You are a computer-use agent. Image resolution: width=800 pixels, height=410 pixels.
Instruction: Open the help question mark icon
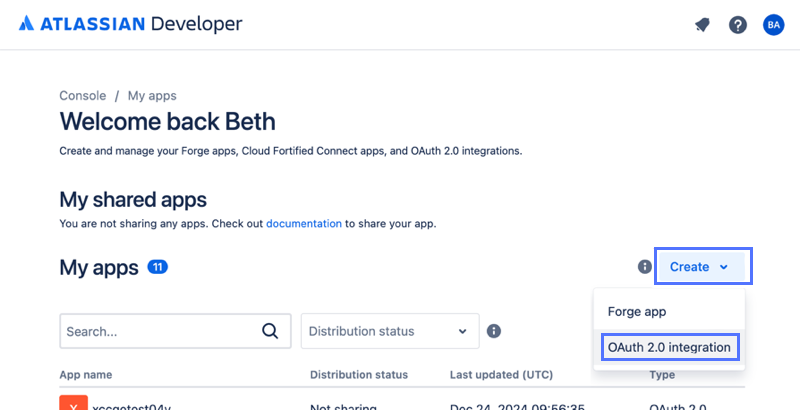pos(738,24)
